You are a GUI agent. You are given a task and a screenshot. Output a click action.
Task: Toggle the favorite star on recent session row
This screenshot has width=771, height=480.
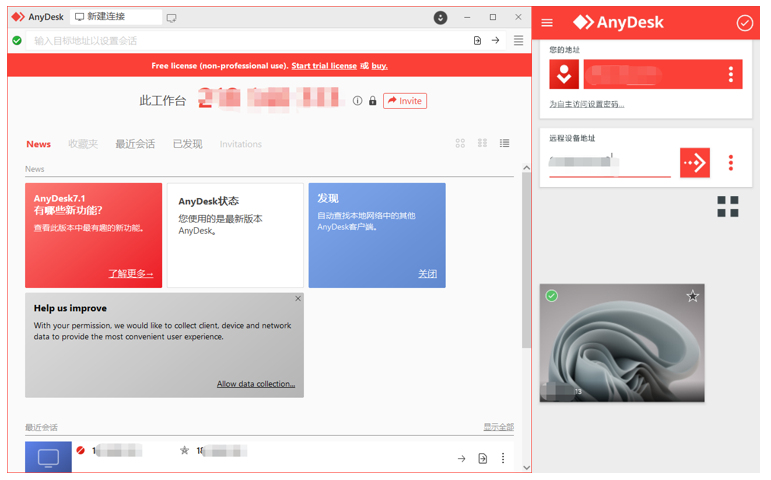coord(184,450)
